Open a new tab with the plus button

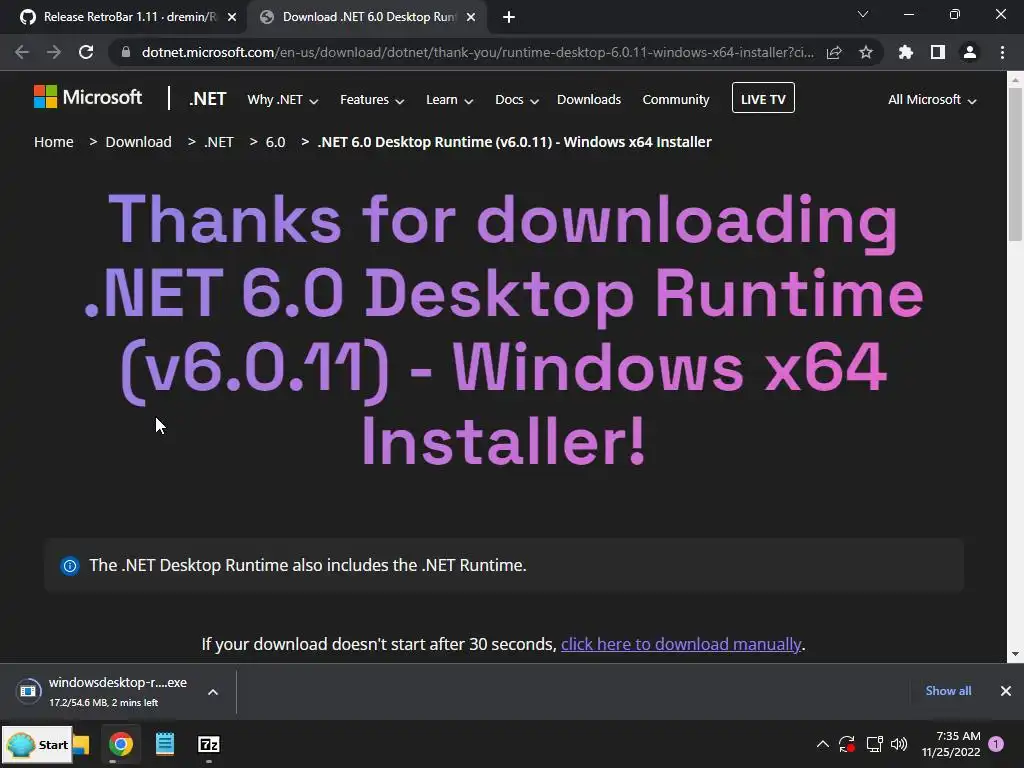pyautogui.click(x=509, y=17)
